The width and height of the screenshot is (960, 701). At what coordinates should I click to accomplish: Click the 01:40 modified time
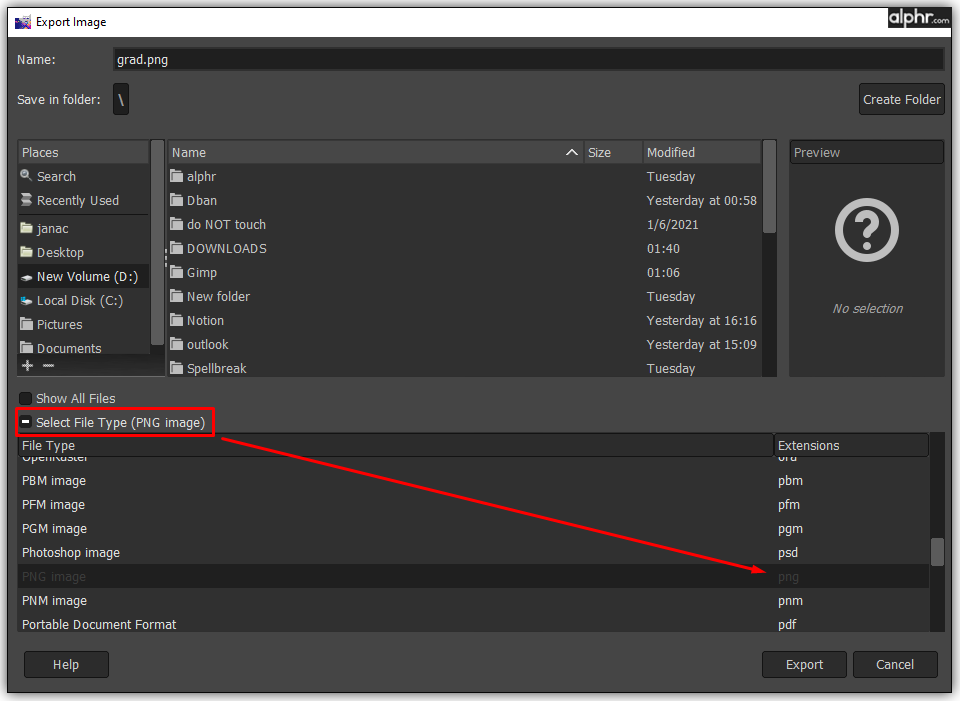click(663, 249)
